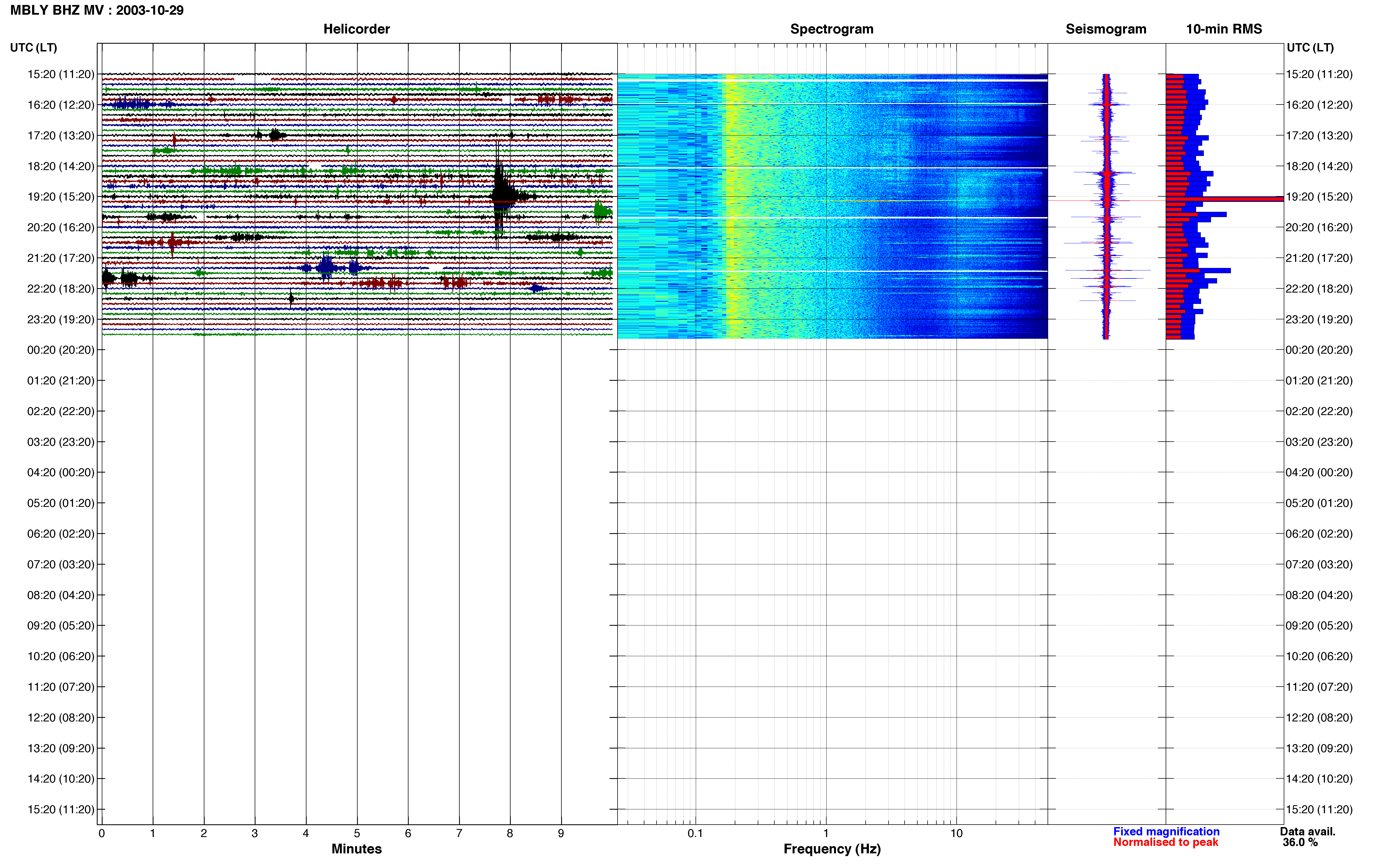Click 21:20 (17:20) label beside the Helicorder
The height and width of the screenshot is (868, 1388).
point(61,258)
